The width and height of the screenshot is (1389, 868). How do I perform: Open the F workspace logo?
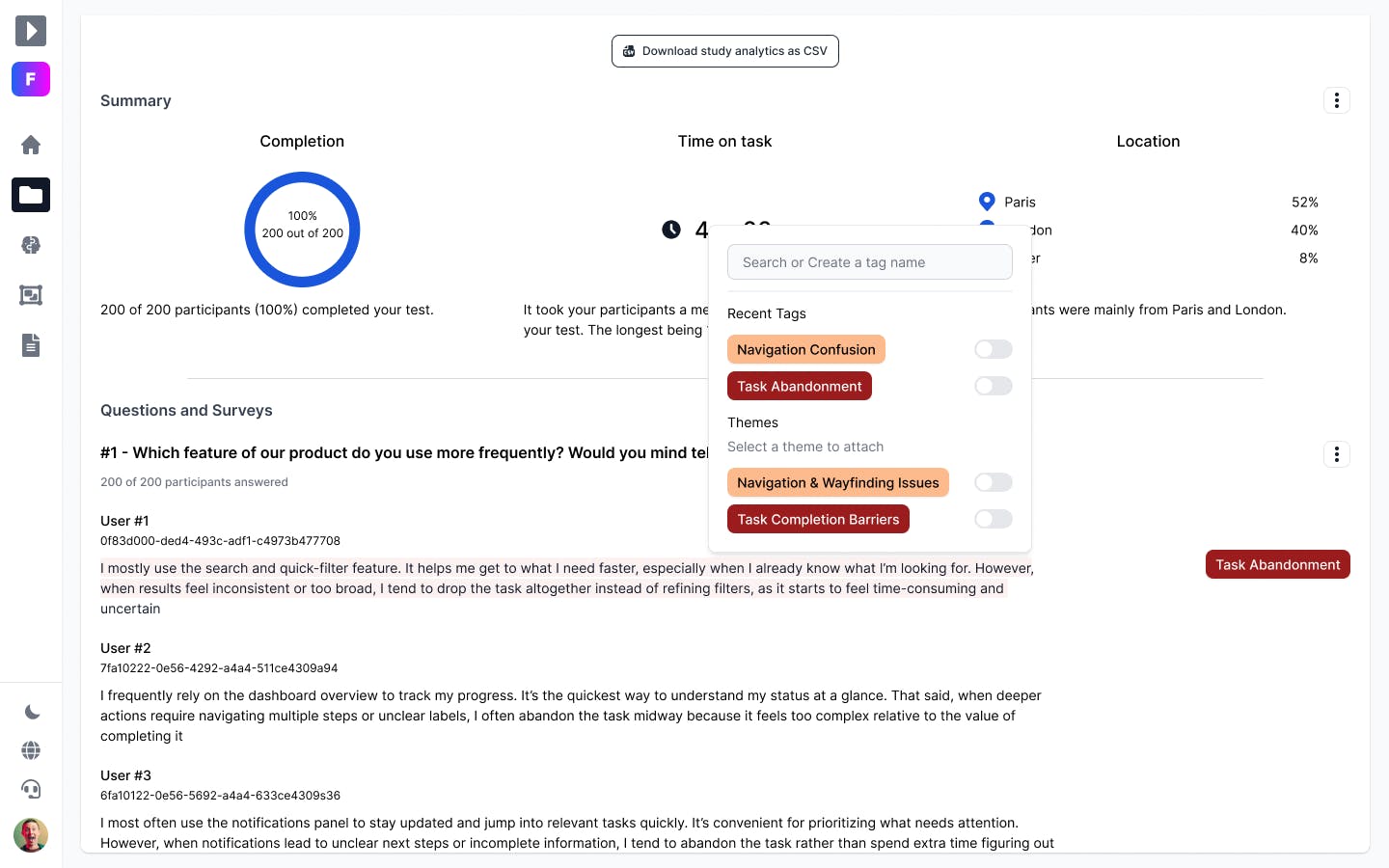(31, 79)
